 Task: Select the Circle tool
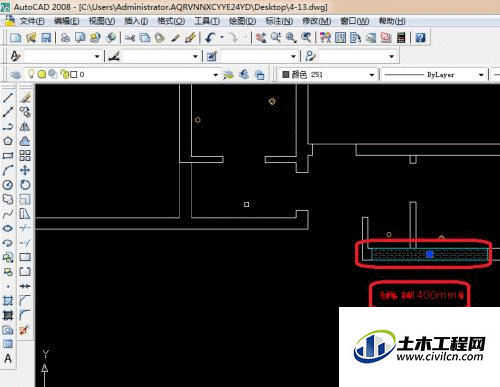pyautogui.click(x=8, y=185)
